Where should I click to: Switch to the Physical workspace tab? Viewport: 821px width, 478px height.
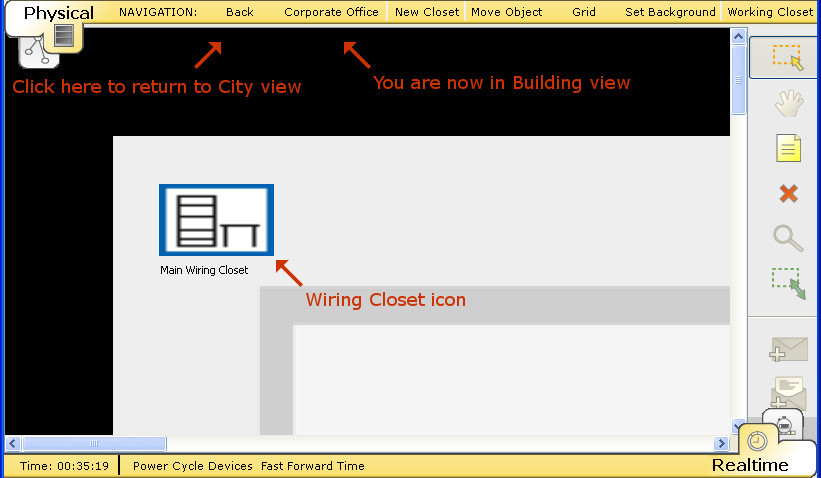(x=59, y=13)
